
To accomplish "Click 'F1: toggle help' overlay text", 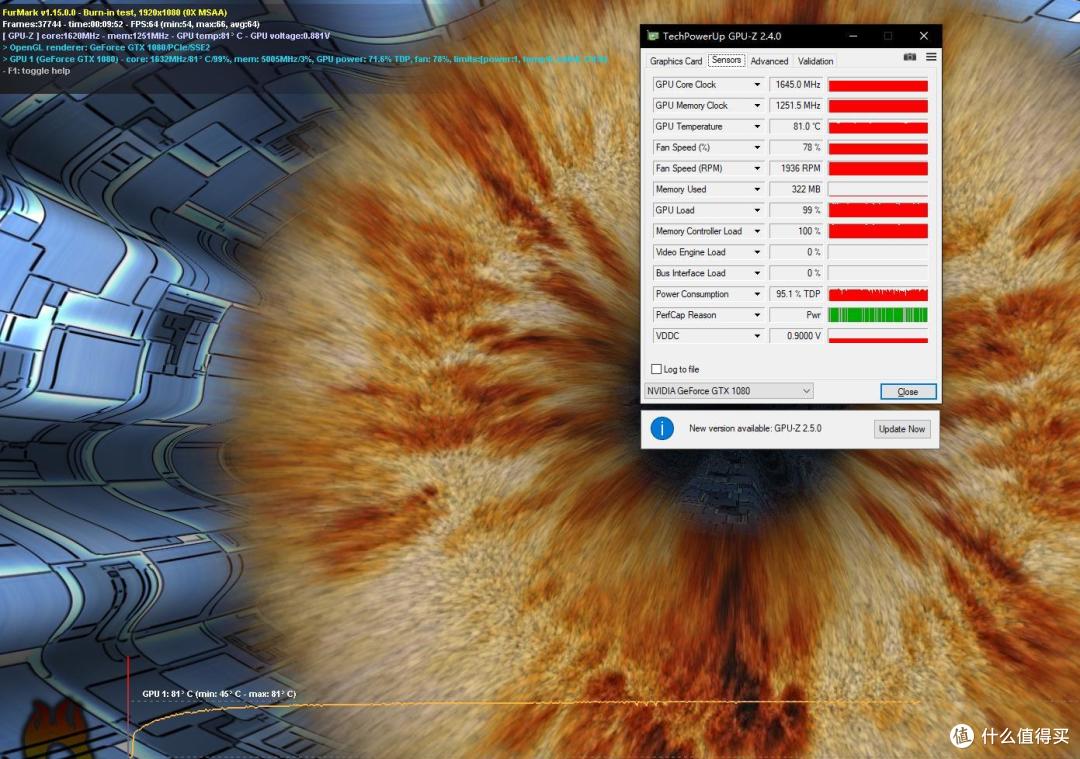I will click(37, 71).
